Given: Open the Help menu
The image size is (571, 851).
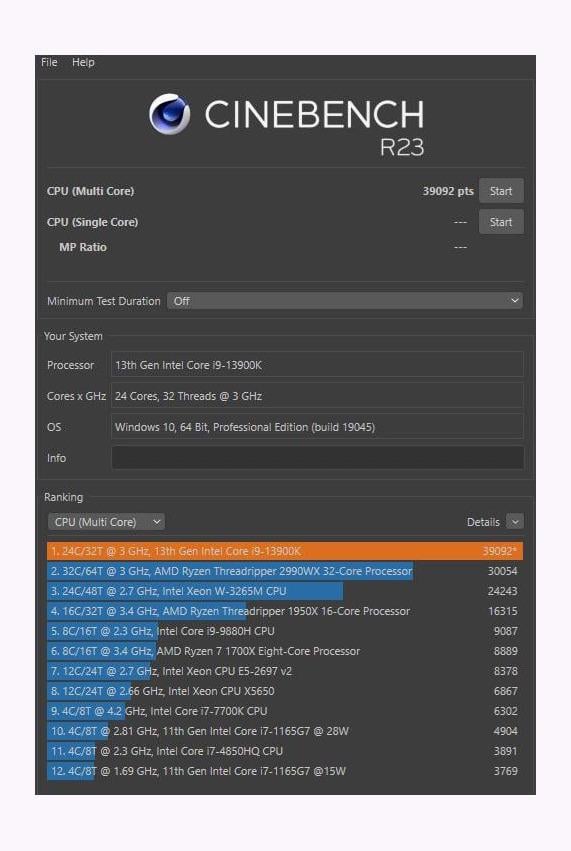Looking at the screenshot, I should [x=83, y=62].
